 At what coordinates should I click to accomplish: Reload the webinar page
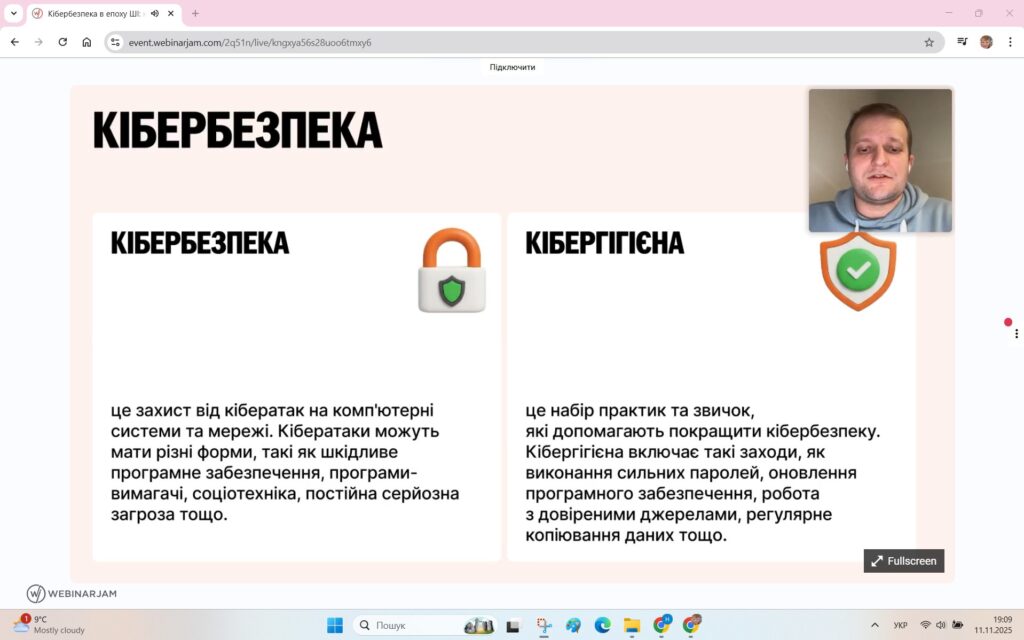tap(63, 42)
